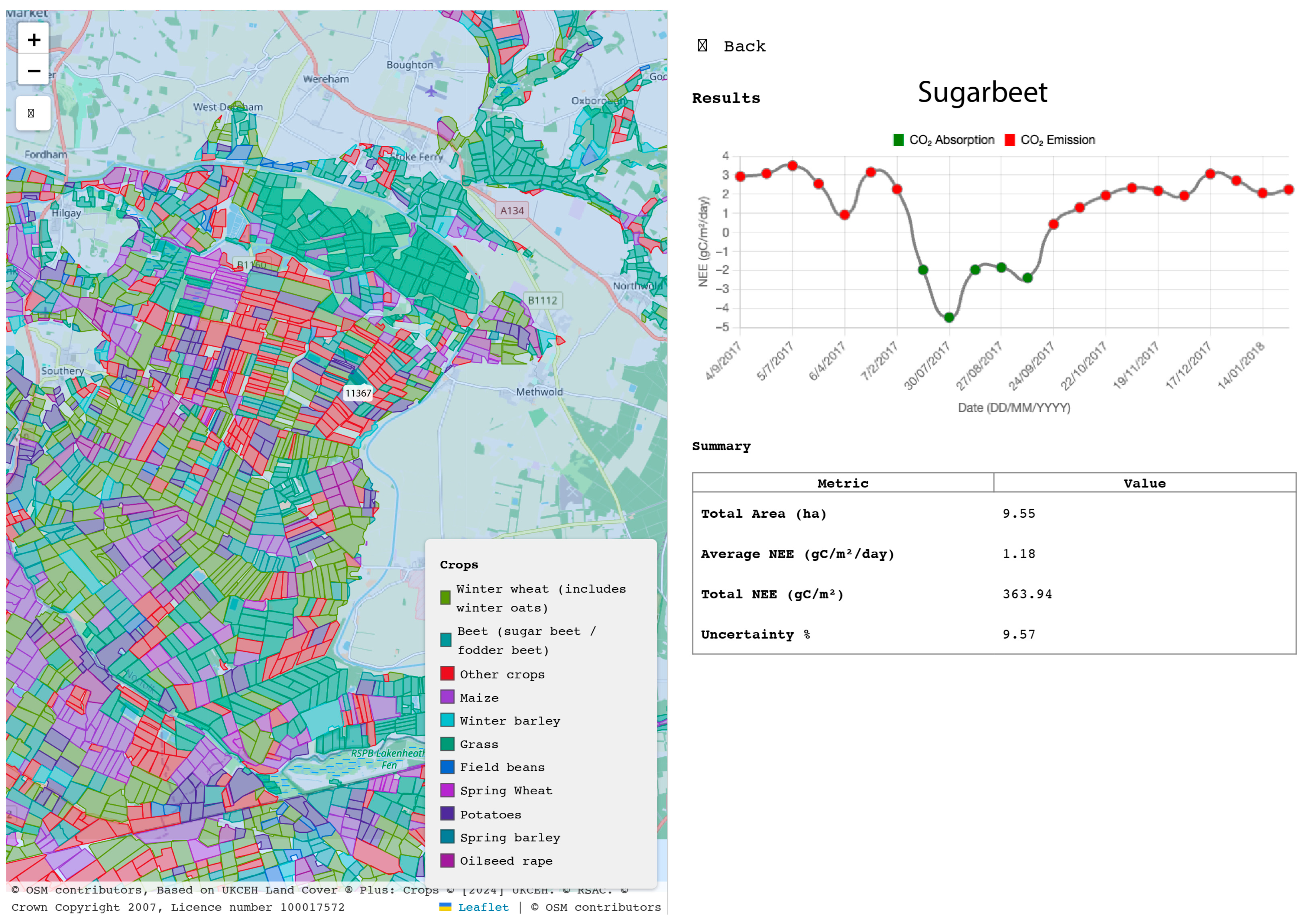Click the Maize legend swatch
Image resolution: width=1303 pixels, height=924 pixels.
coord(447,697)
